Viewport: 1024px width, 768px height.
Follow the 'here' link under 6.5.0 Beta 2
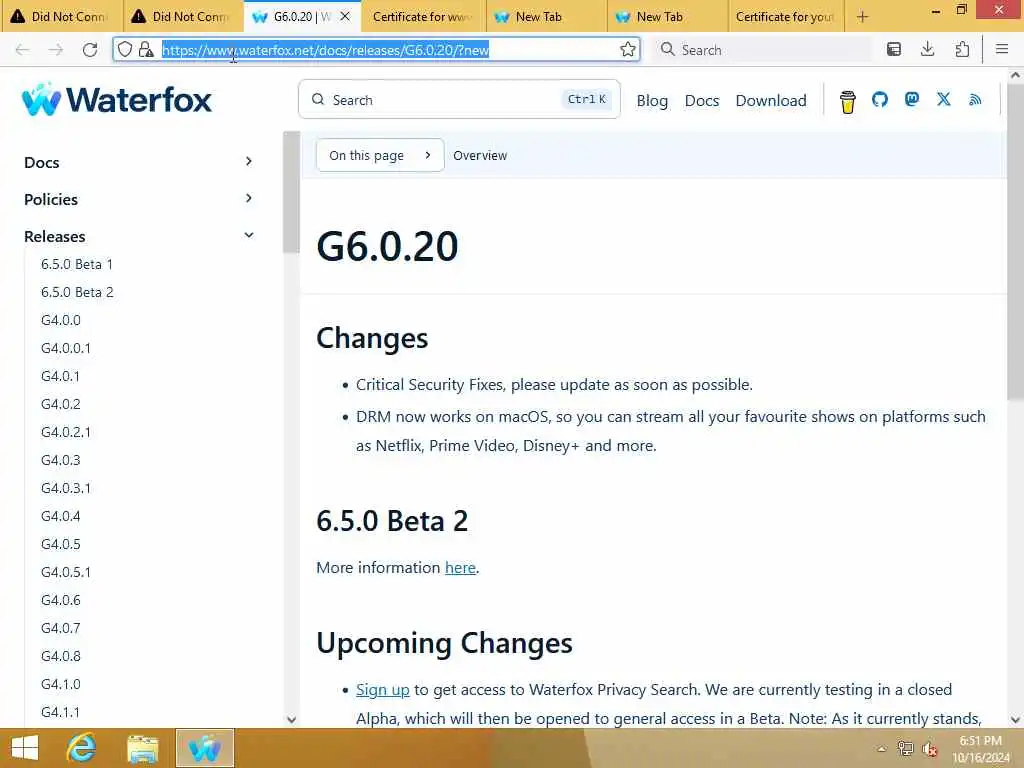[x=460, y=568]
